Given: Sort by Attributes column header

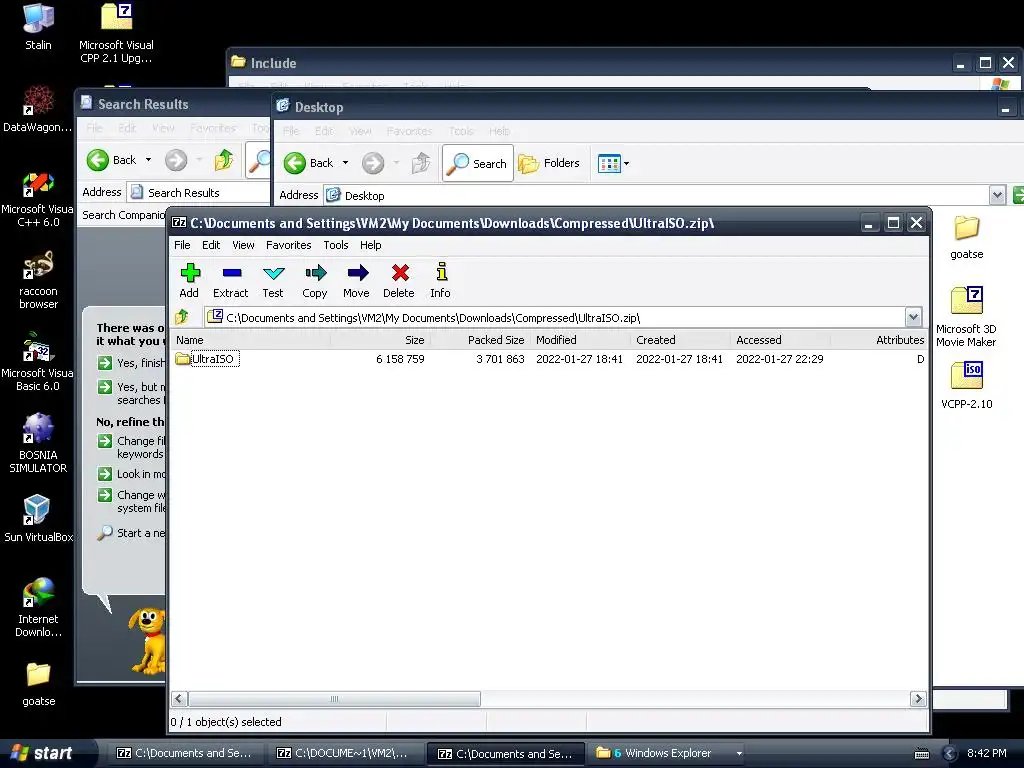Looking at the screenshot, I should point(879,340).
